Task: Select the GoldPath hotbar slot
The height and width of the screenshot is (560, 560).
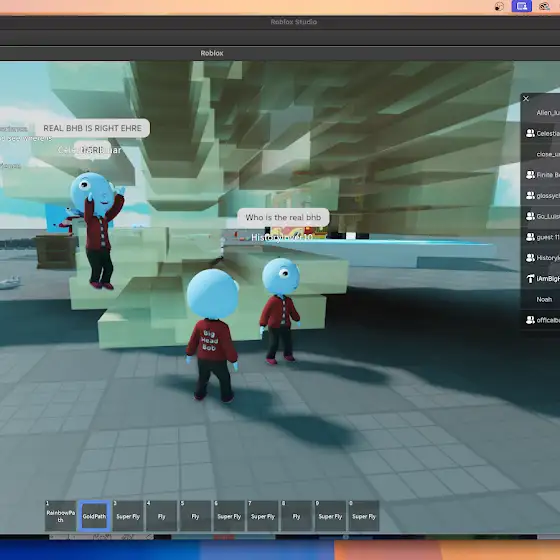Action: pos(94,516)
